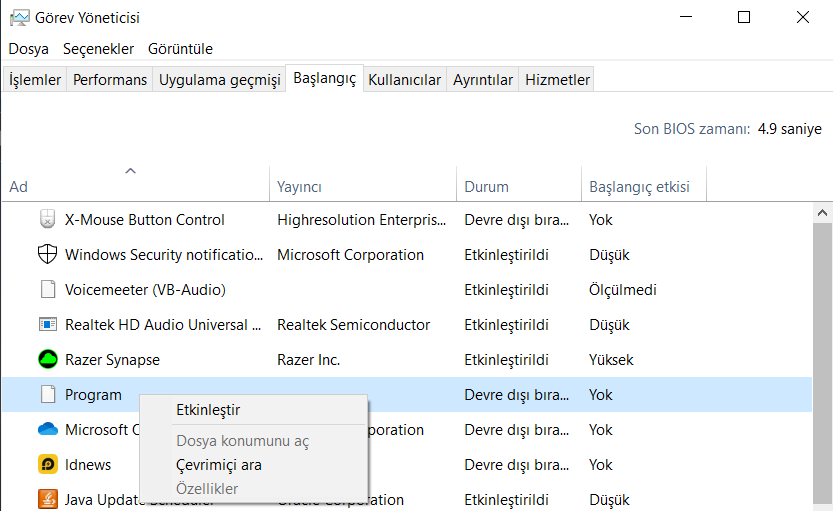
Task: Click the Realtek HD Audio icon
Action: [x=48, y=325]
